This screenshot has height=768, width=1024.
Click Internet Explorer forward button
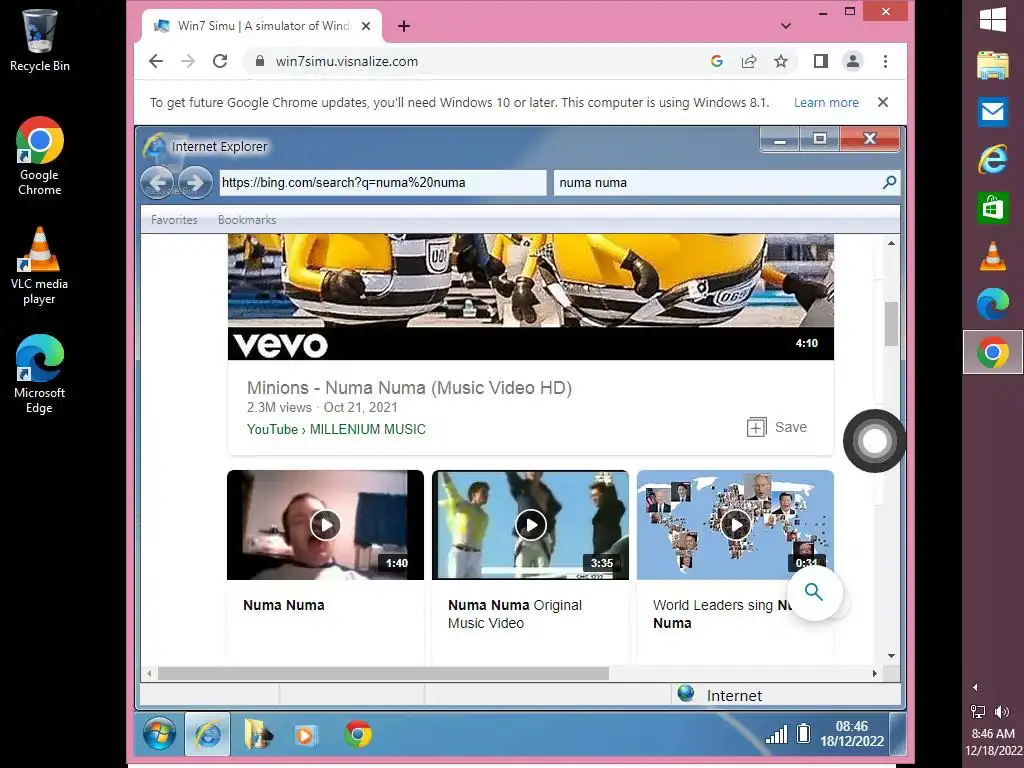(x=195, y=182)
